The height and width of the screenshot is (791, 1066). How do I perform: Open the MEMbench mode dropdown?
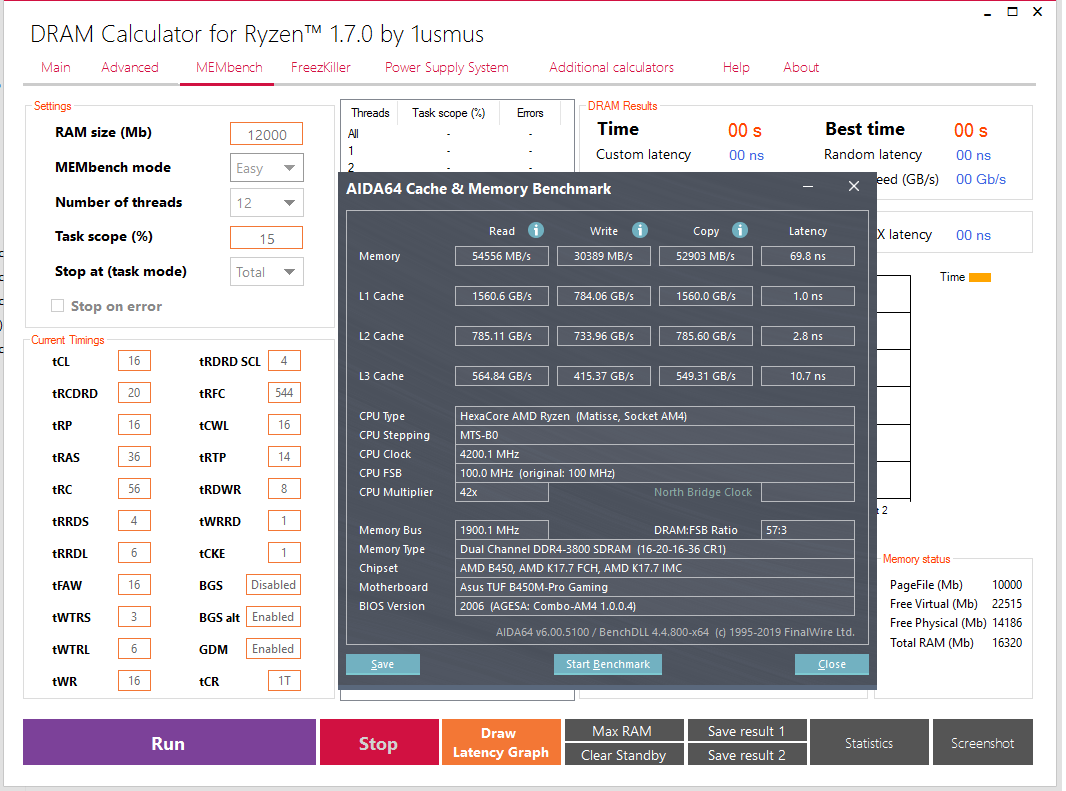click(x=266, y=168)
